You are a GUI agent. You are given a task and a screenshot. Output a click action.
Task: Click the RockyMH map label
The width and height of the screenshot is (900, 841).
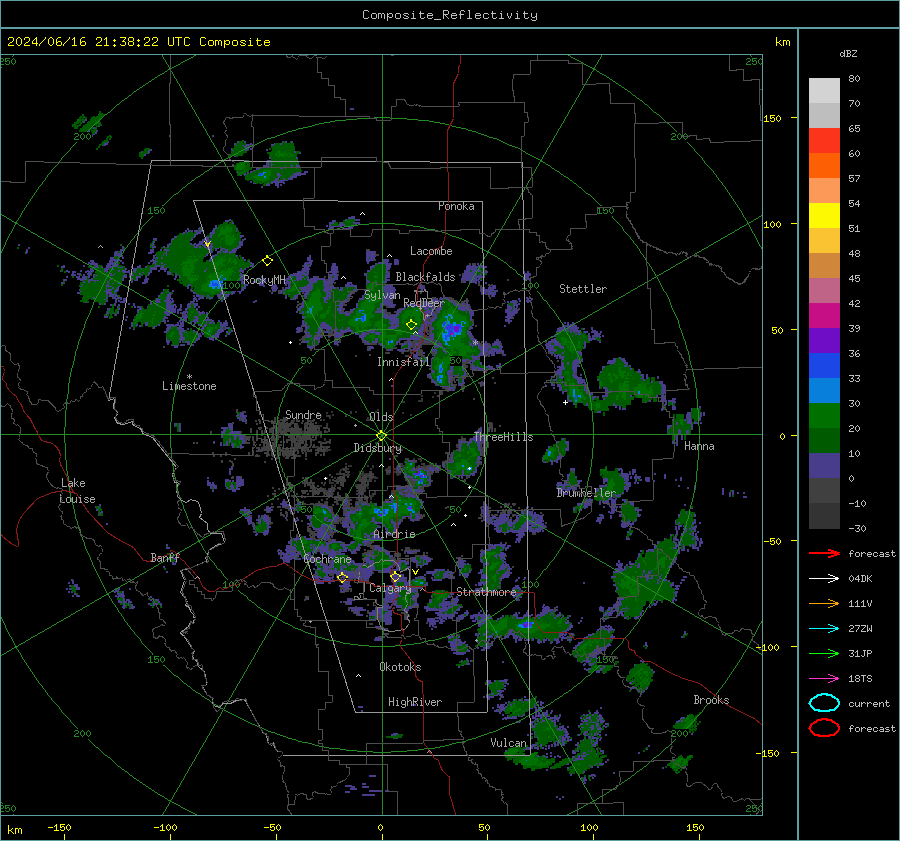pos(264,280)
